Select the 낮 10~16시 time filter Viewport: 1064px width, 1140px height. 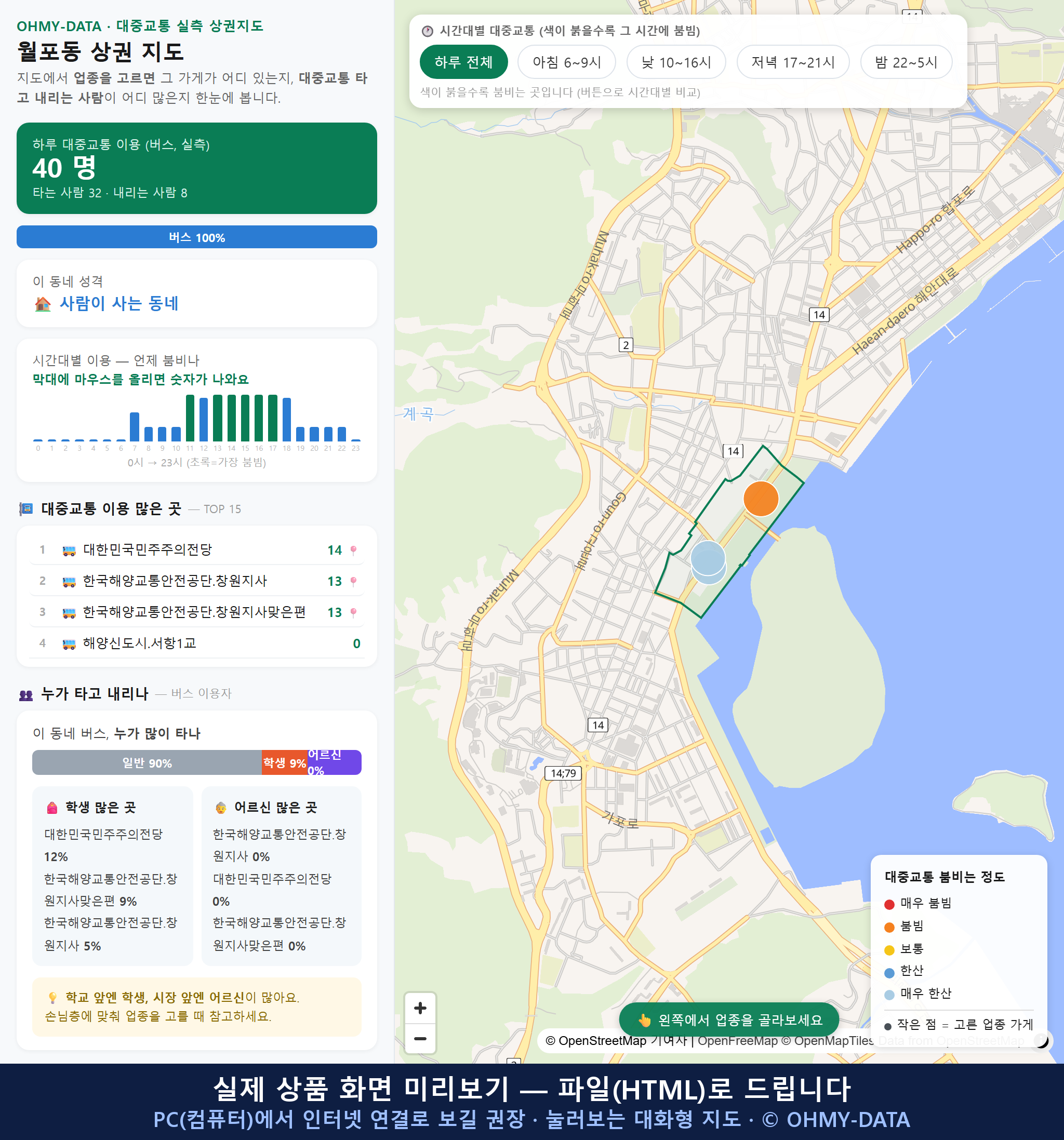tap(676, 62)
